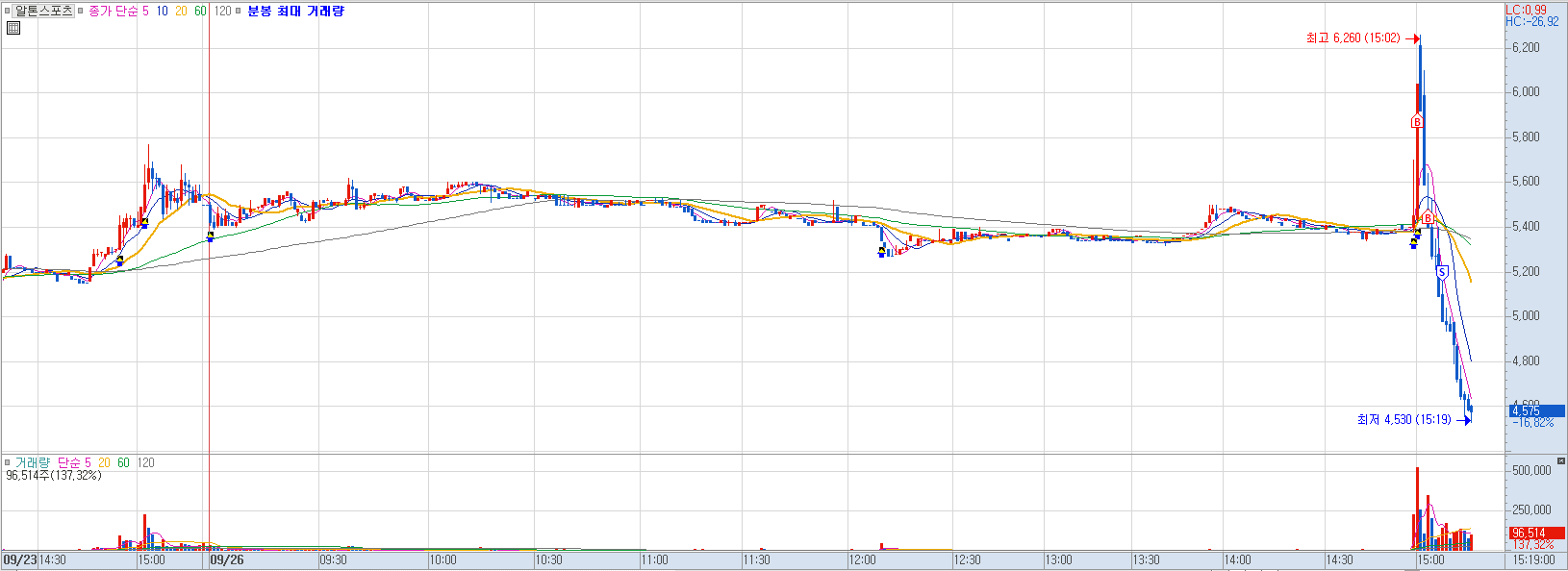Click the 12:00 time axis label
This screenshot has width=1568, height=571.
click(862, 559)
